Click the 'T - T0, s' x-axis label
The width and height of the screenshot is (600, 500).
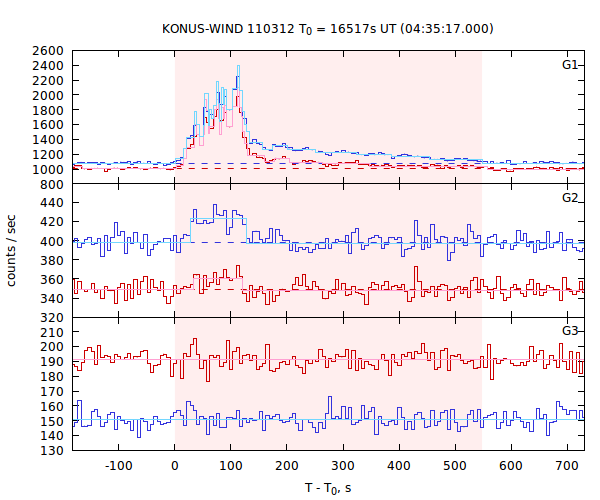click(x=328, y=488)
